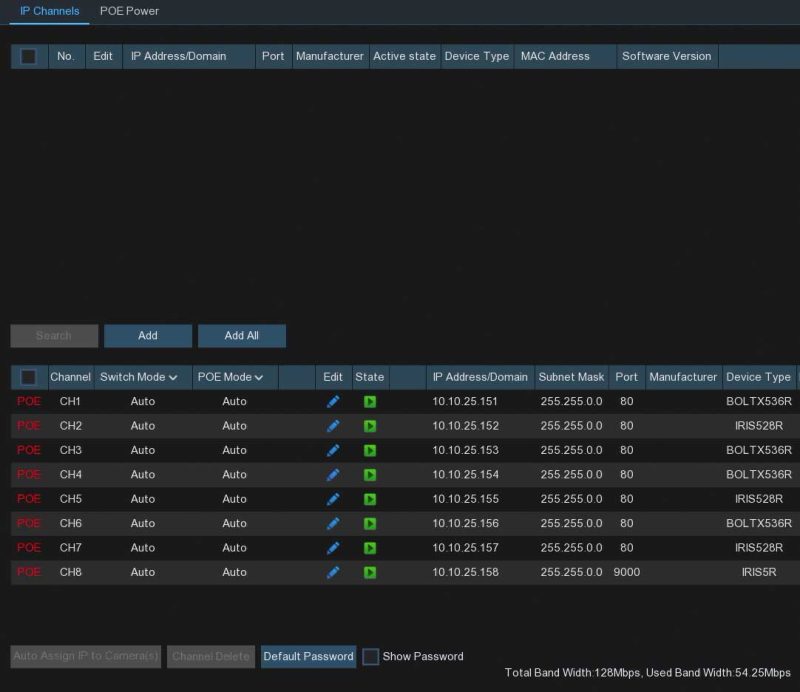Open Default Password settings
Screen dimensions: 800x692
pos(308,656)
